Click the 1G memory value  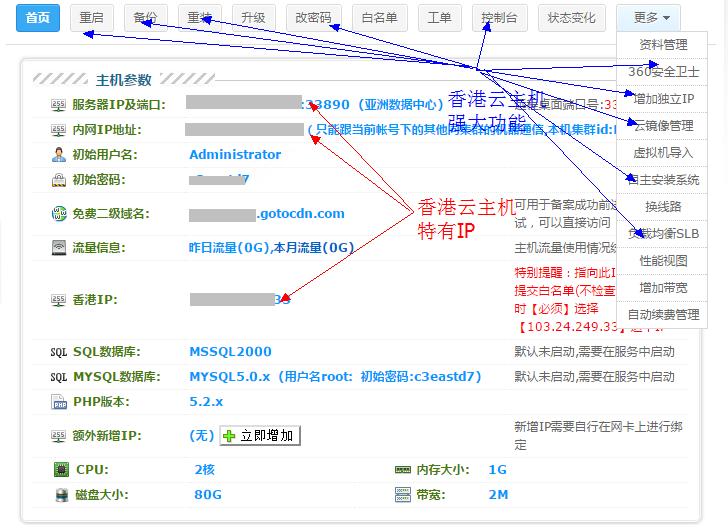[x=497, y=469]
